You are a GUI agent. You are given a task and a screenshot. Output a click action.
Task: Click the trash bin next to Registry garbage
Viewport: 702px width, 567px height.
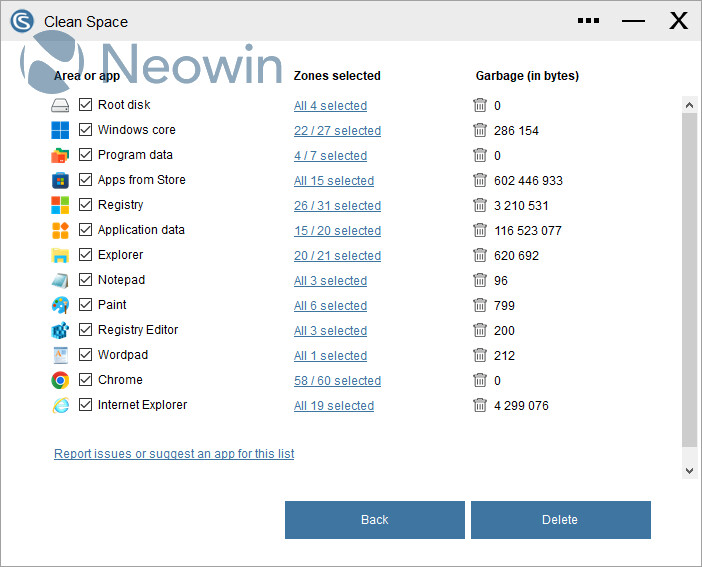coord(480,206)
